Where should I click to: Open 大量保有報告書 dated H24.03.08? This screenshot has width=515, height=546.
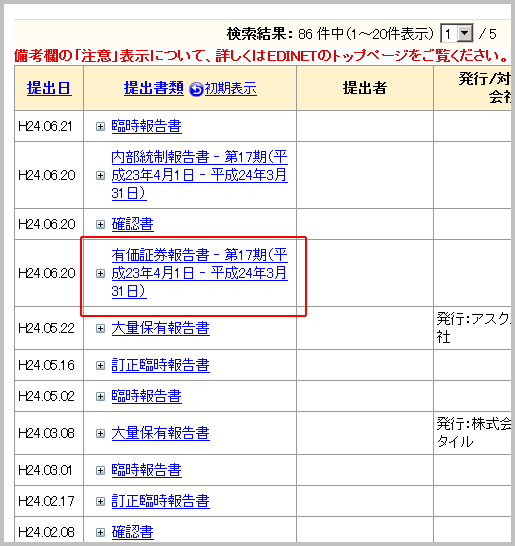click(x=161, y=433)
